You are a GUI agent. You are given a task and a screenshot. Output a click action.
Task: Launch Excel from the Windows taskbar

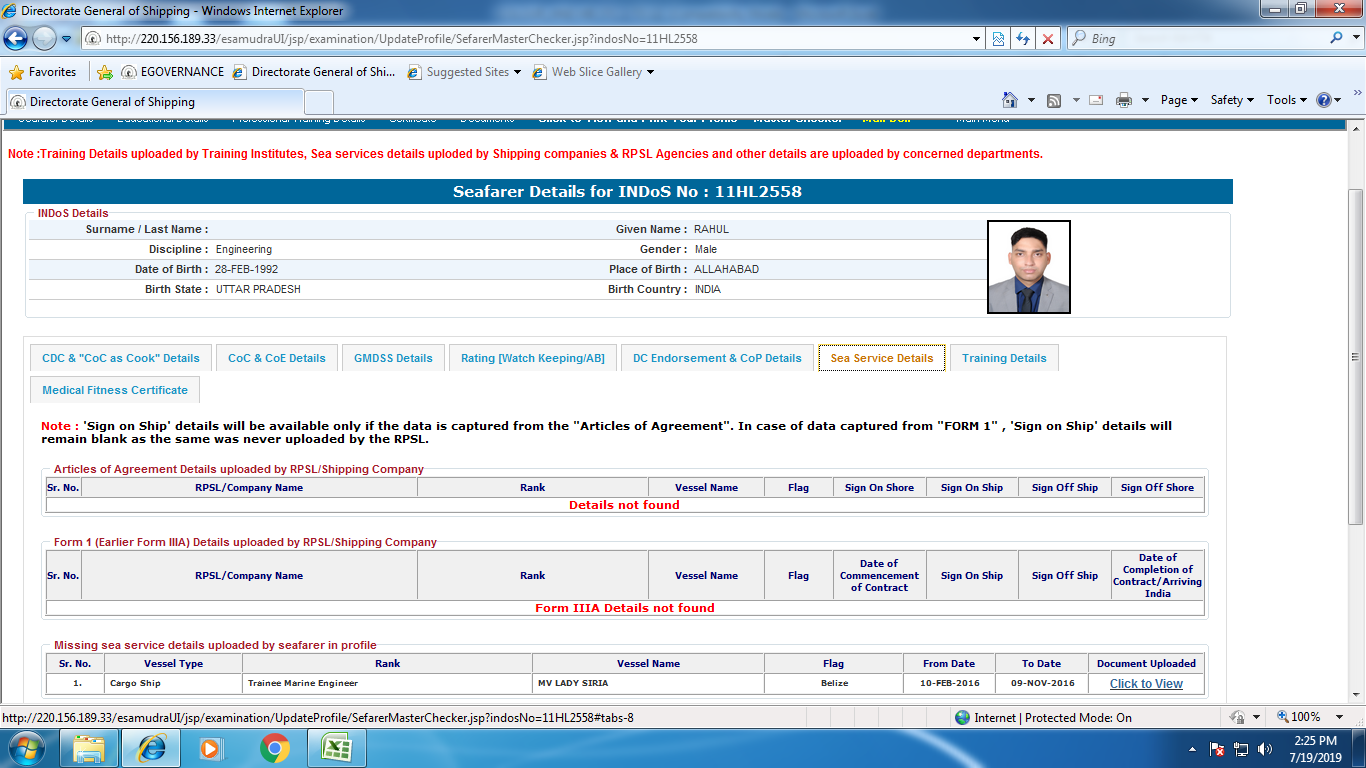click(335, 748)
